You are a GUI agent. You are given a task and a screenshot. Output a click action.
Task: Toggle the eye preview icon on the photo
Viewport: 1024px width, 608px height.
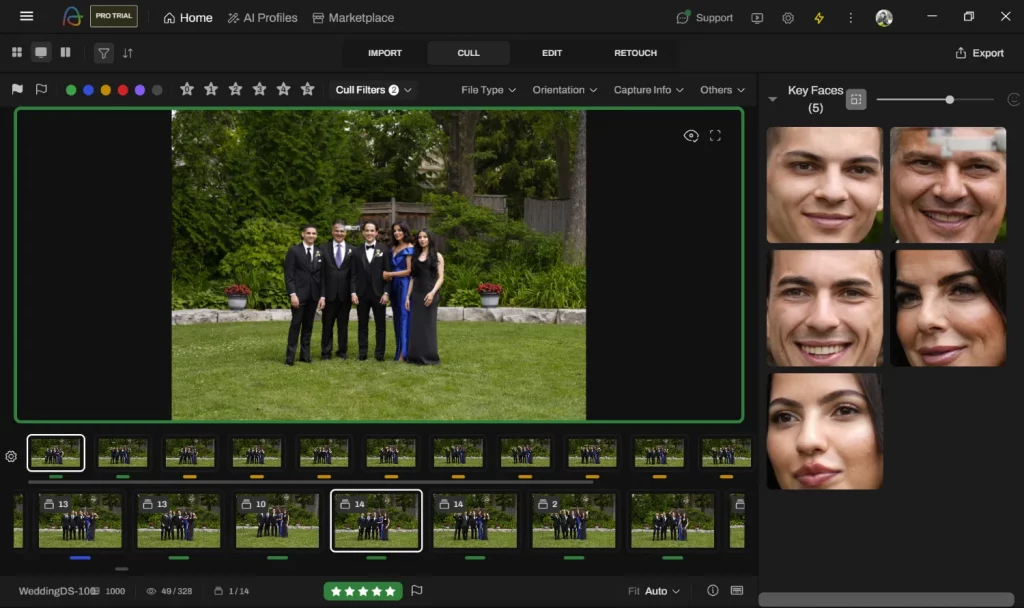coord(691,135)
